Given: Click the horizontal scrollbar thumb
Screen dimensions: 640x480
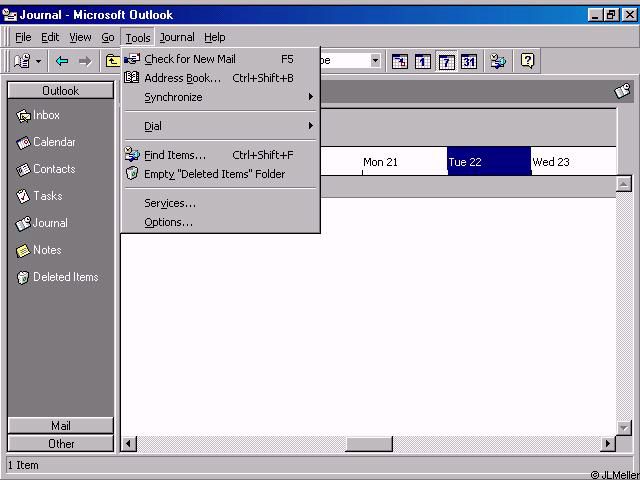Looking at the screenshot, I should point(368,444).
